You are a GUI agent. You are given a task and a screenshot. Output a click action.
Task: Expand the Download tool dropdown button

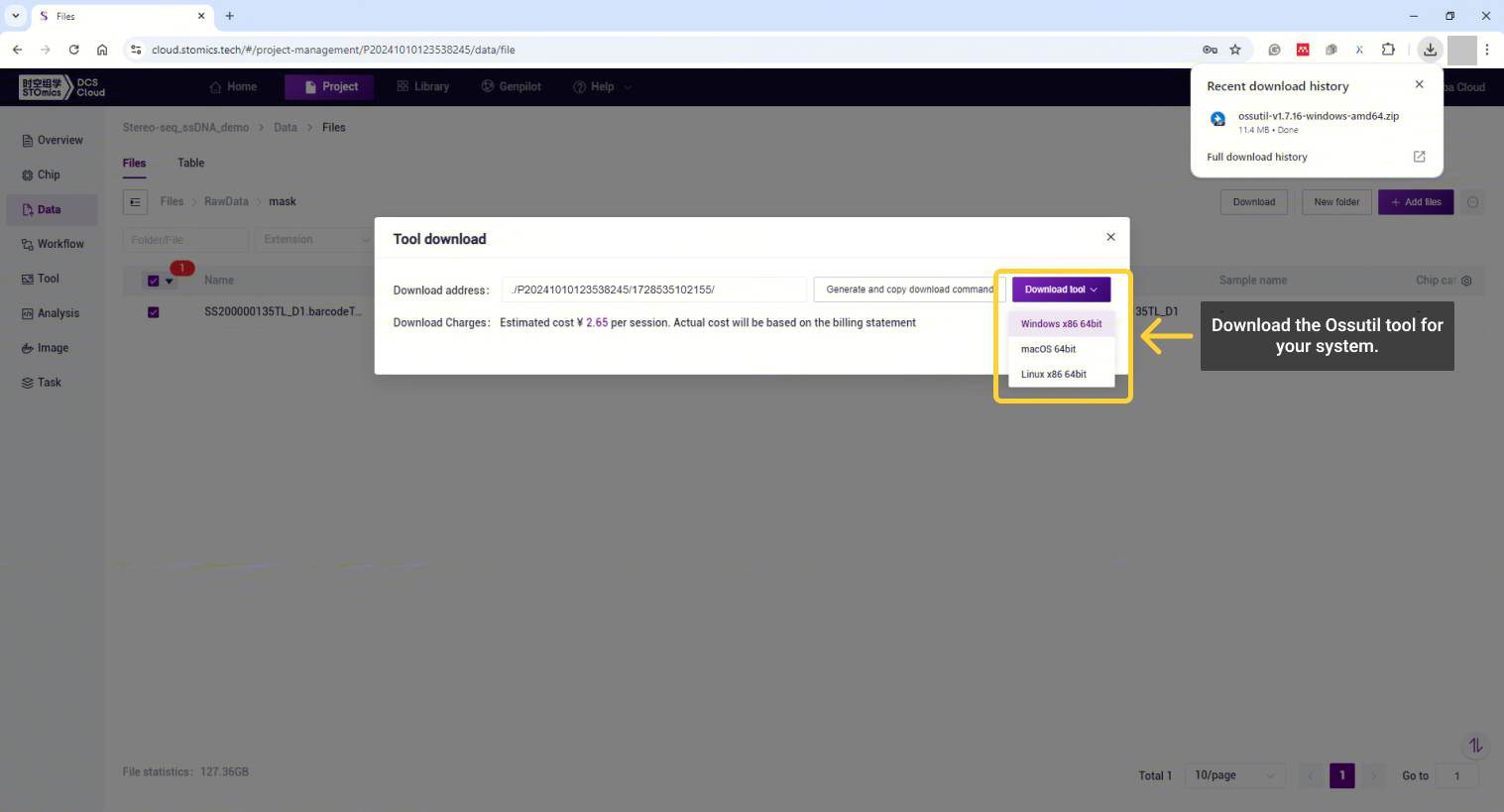(x=1061, y=290)
